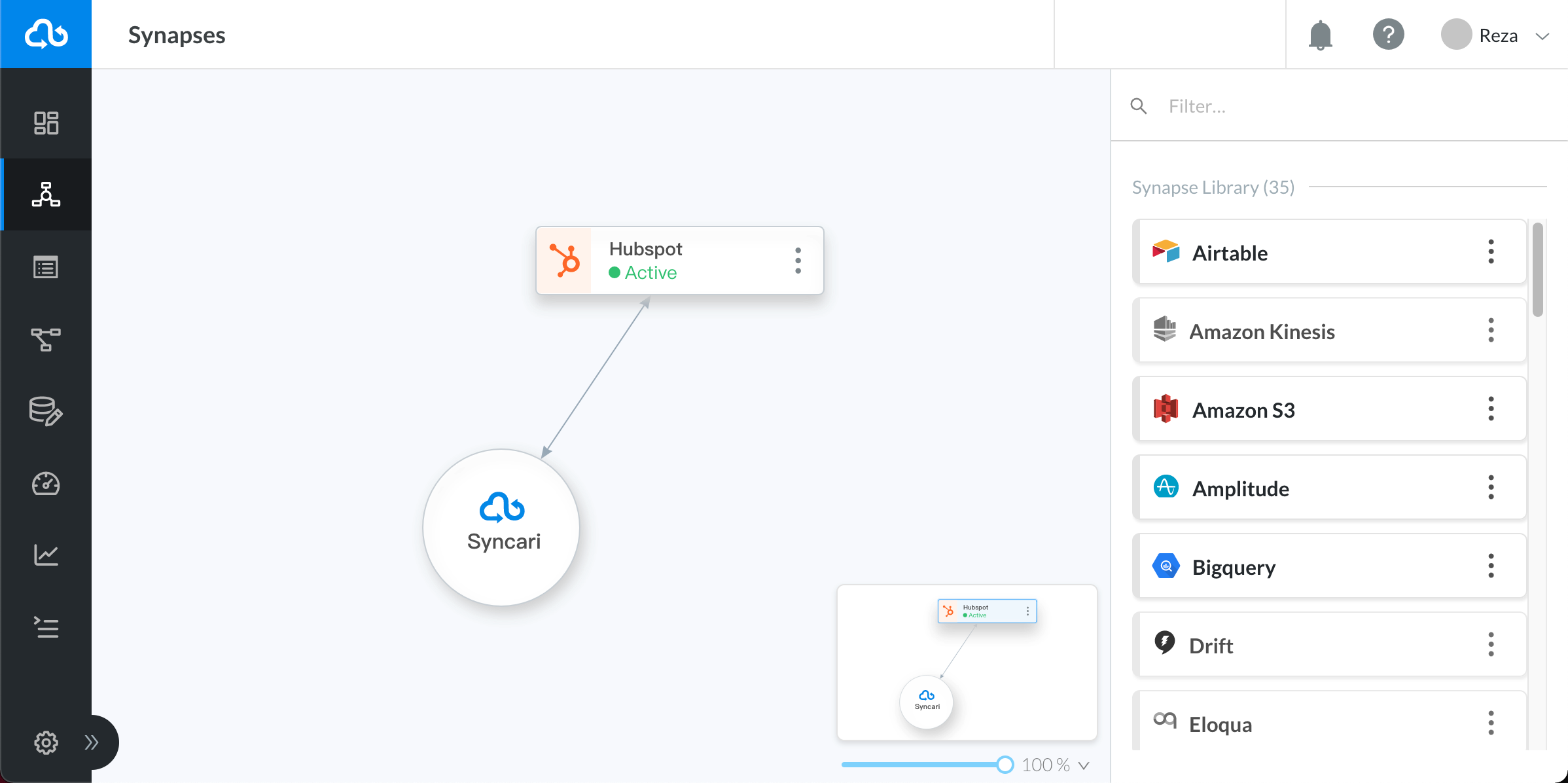This screenshot has height=783, width=1568.
Task: Click the Eloqua synapse name
Action: 1221,724
